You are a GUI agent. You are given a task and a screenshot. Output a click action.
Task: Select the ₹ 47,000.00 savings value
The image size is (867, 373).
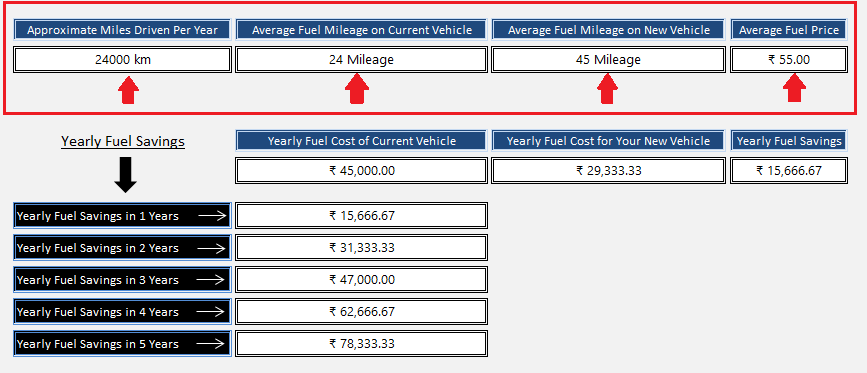(x=361, y=280)
